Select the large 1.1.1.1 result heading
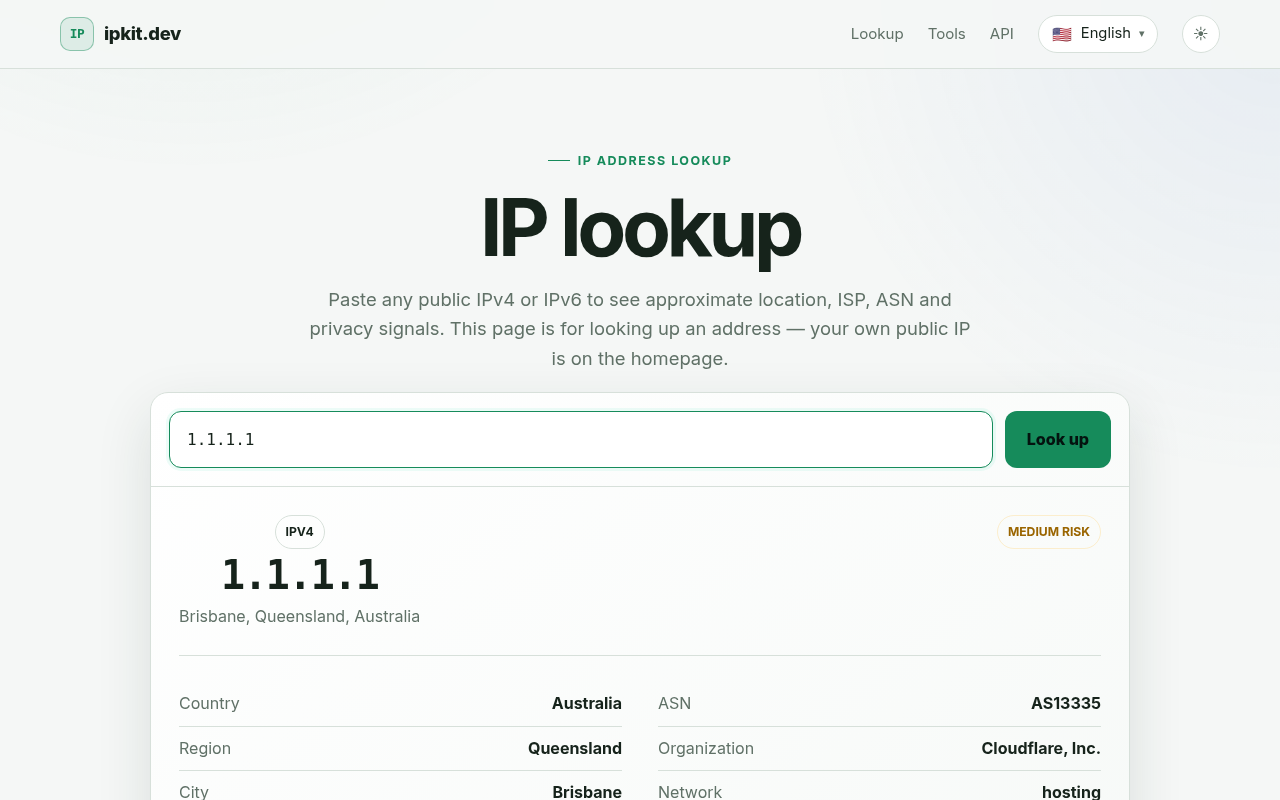The height and width of the screenshot is (800, 1280). click(300, 575)
